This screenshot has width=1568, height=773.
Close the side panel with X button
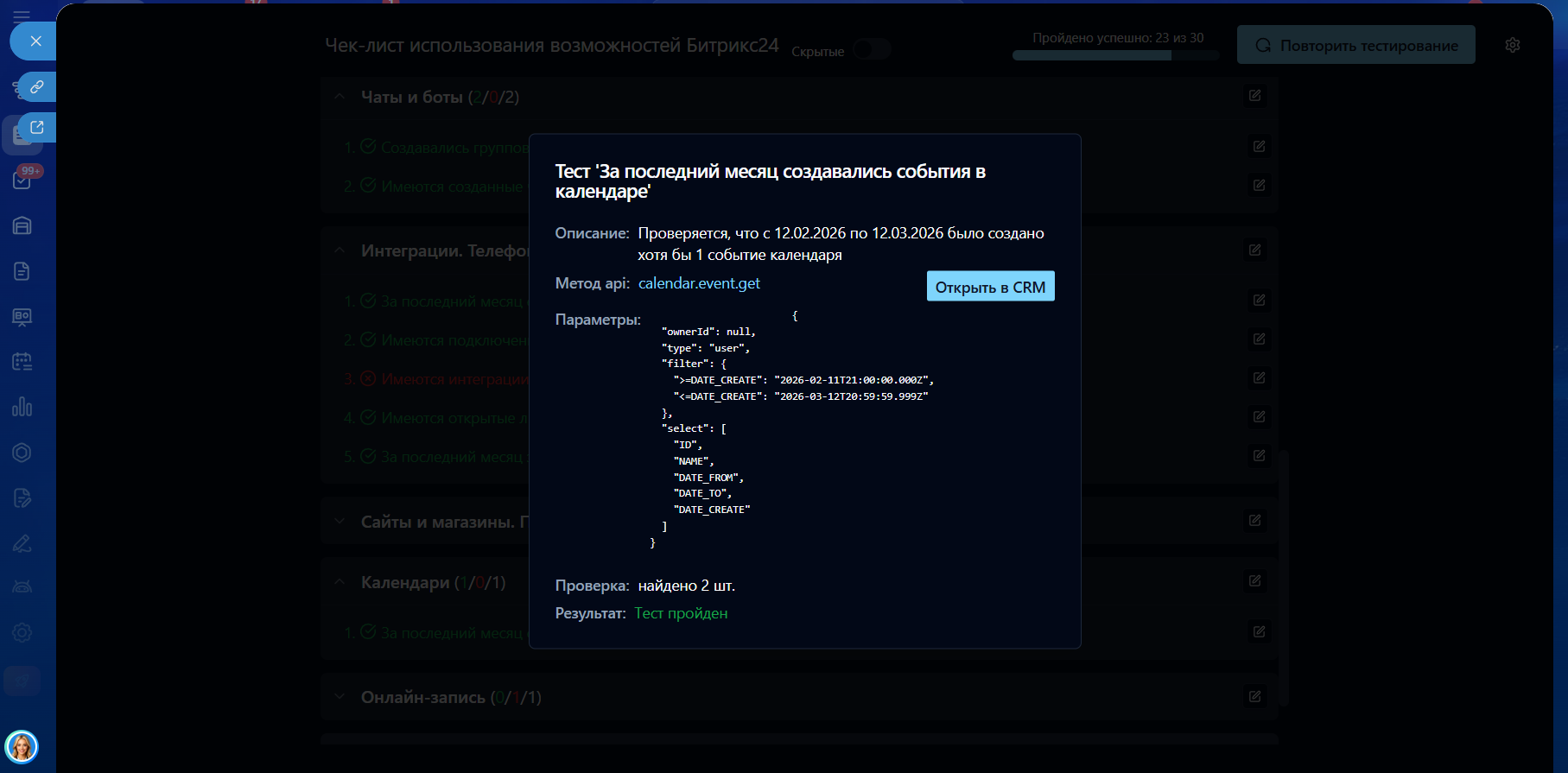pos(35,41)
